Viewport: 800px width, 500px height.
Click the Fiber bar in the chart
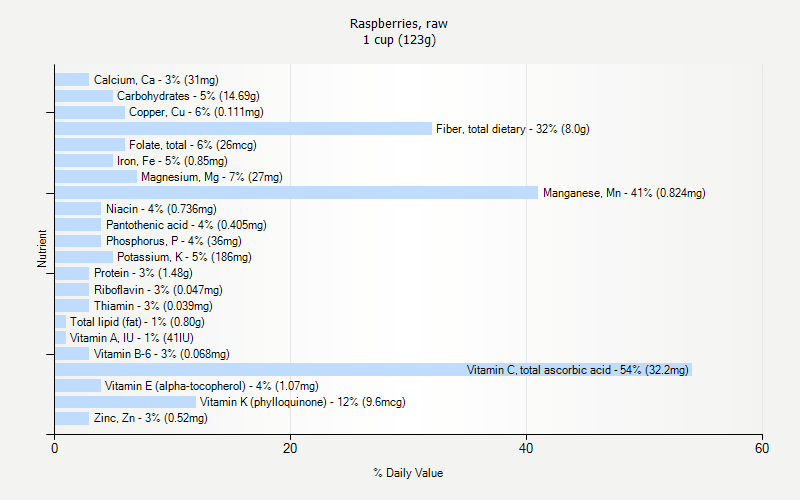pyautogui.click(x=243, y=129)
